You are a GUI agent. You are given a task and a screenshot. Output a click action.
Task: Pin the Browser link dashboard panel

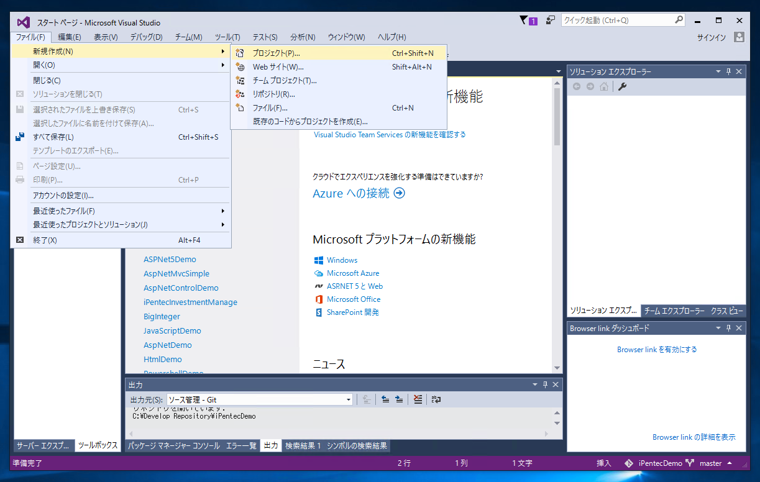click(728, 328)
